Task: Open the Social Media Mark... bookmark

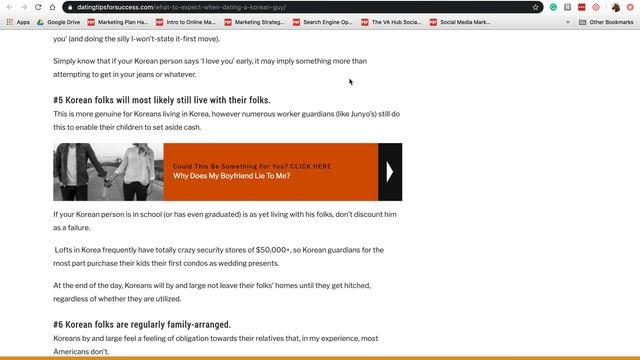Action: (460, 22)
